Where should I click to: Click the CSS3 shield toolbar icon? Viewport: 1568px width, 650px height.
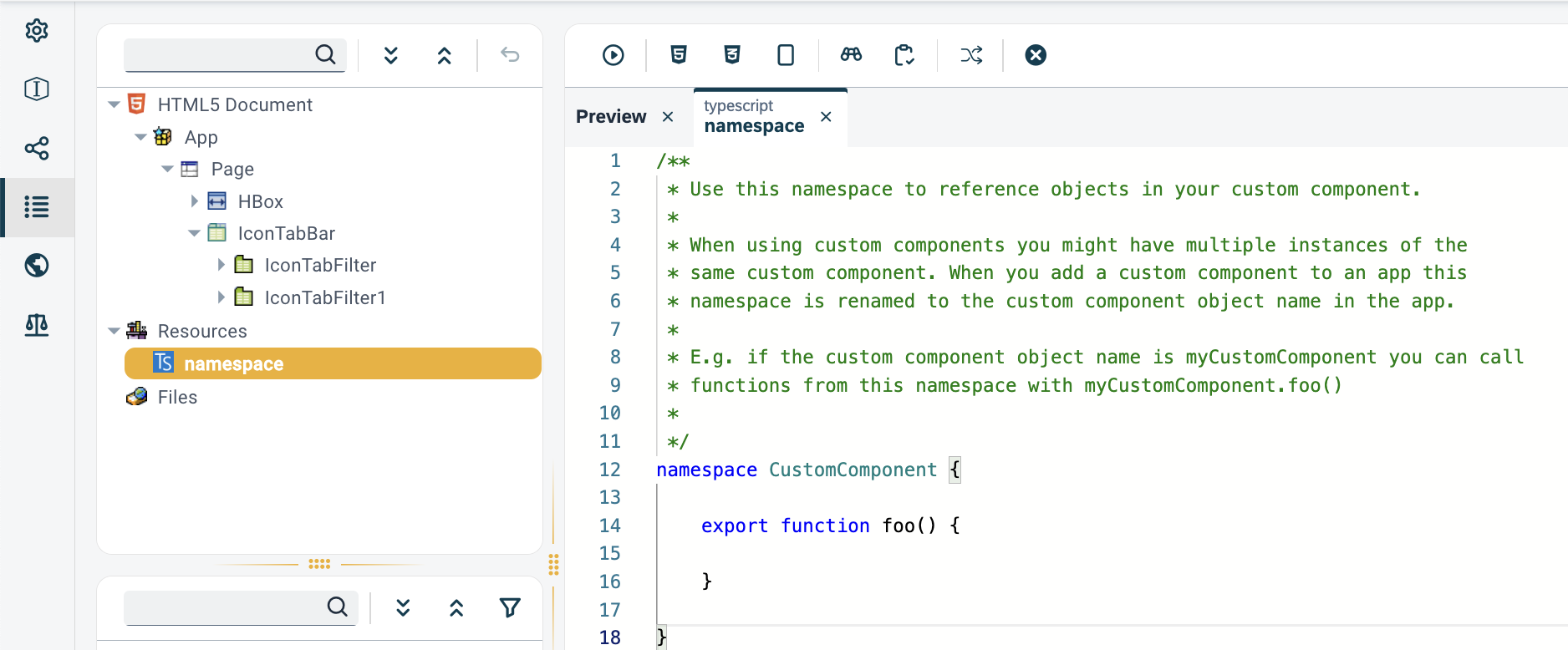[732, 55]
